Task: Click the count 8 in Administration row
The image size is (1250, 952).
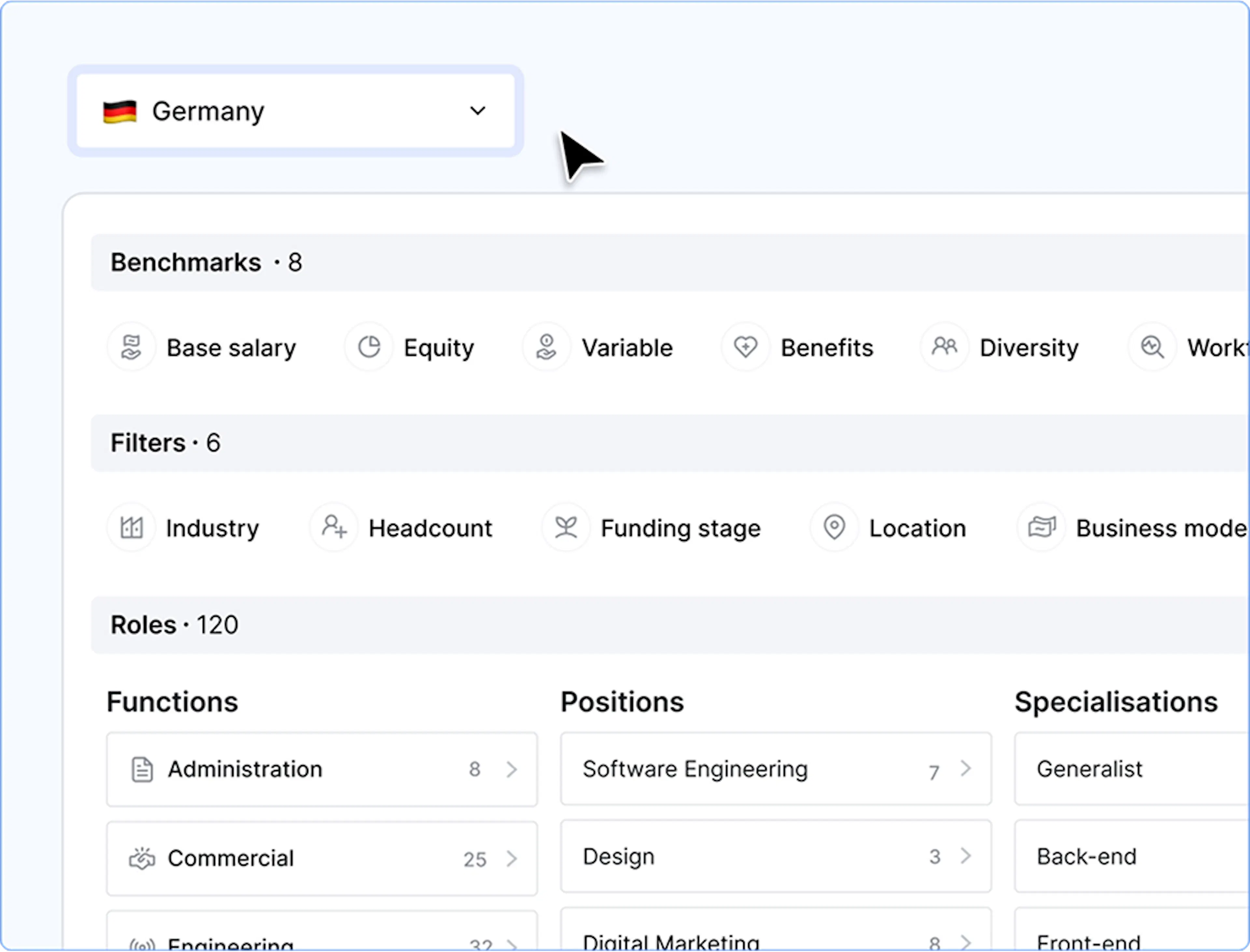Action: [475, 769]
